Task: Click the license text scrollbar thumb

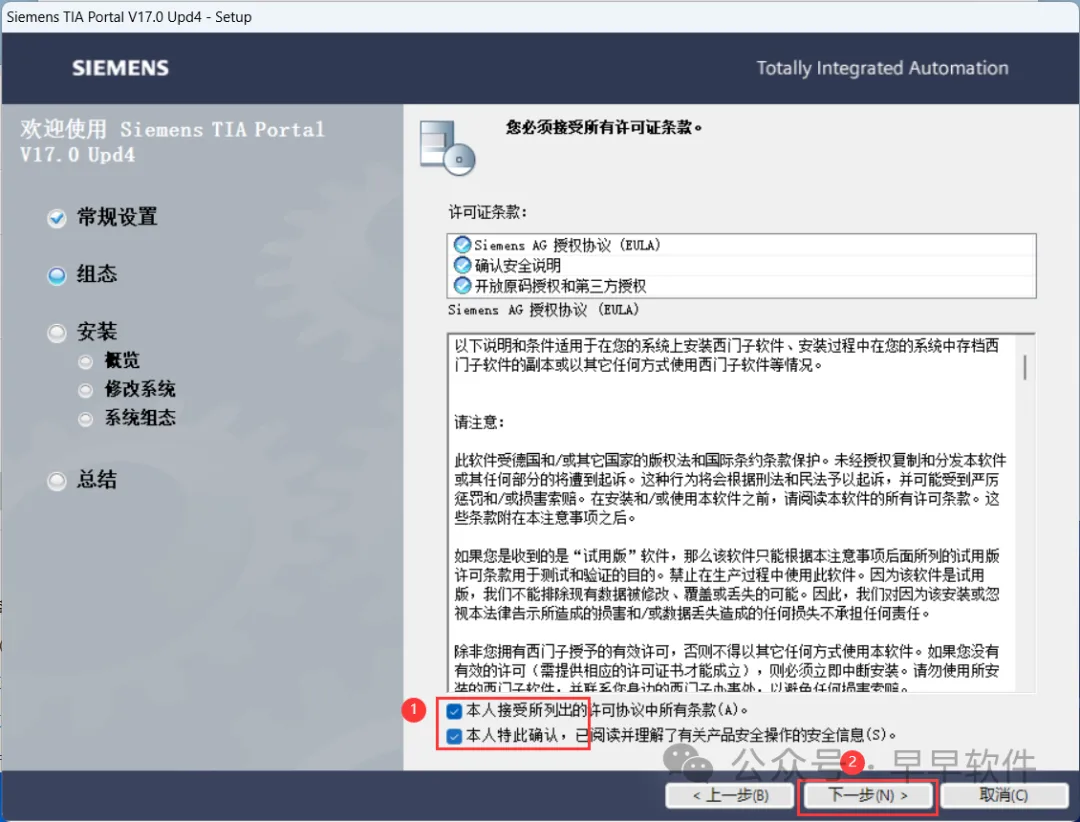Action: tap(1025, 367)
